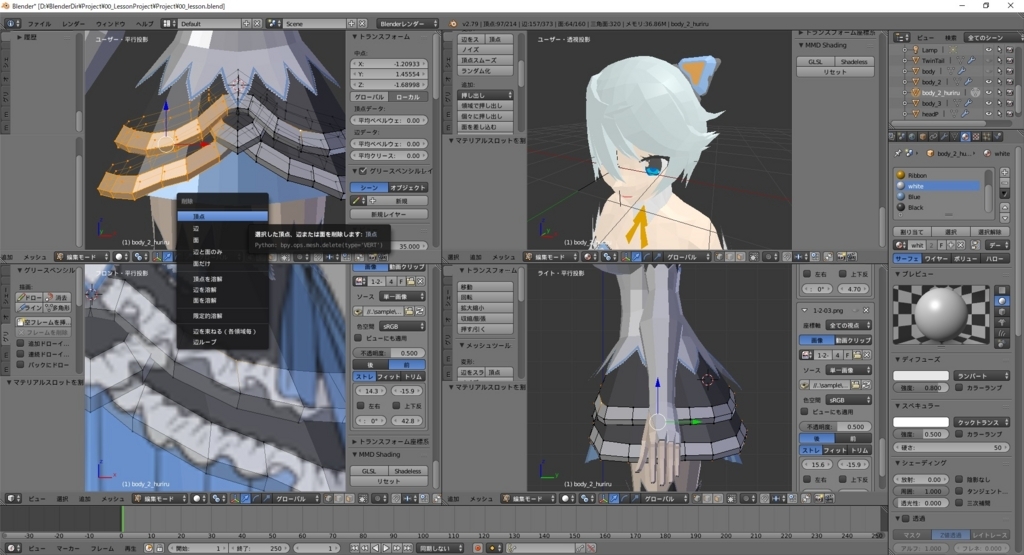Open the Object cube tab in the properties editor
The width and height of the screenshot is (1024, 555).
pos(923,136)
